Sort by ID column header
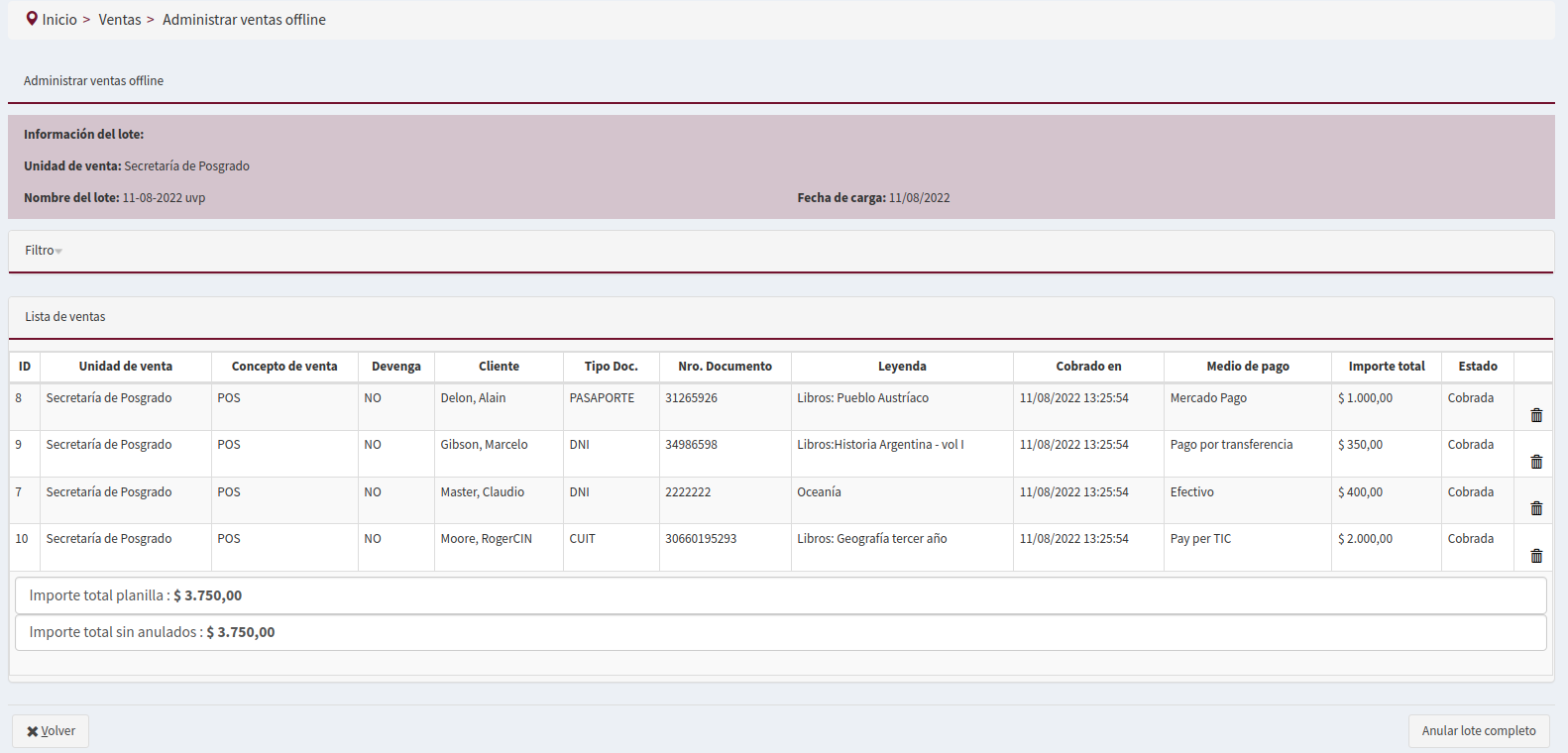1568x753 pixels. [25, 367]
